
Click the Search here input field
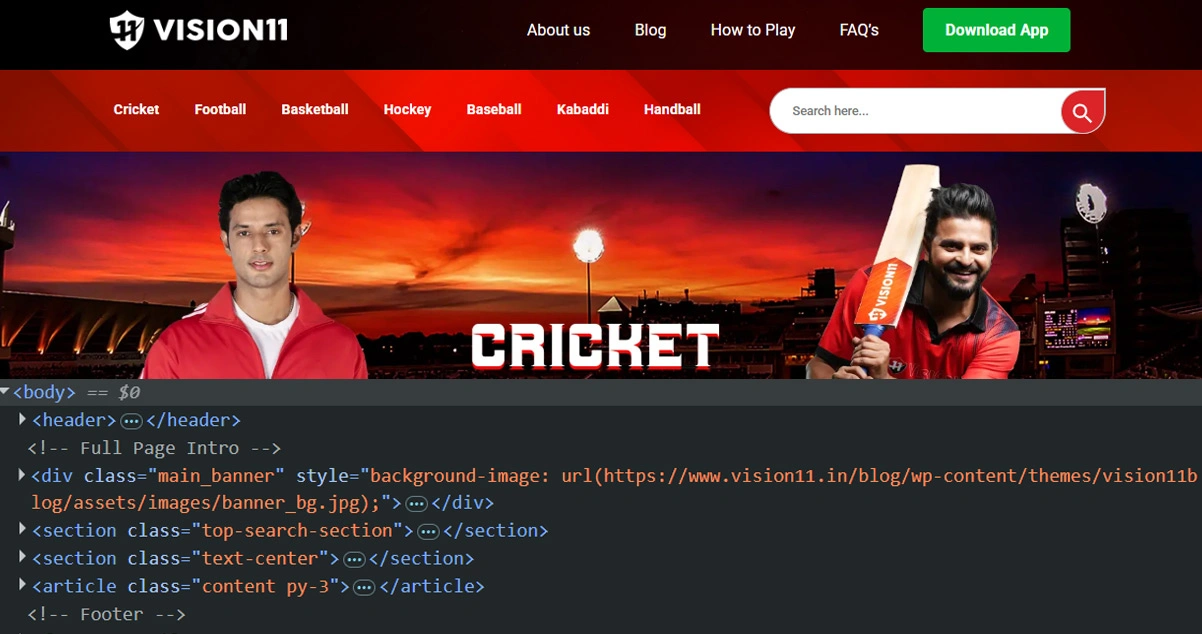[x=910, y=111]
